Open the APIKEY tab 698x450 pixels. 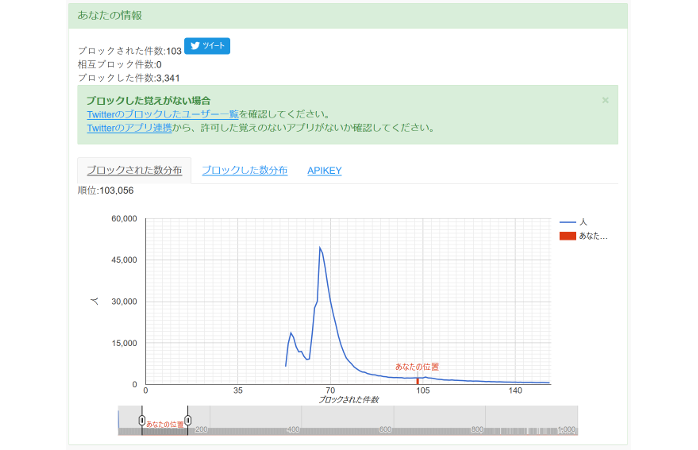pyautogui.click(x=324, y=171)
